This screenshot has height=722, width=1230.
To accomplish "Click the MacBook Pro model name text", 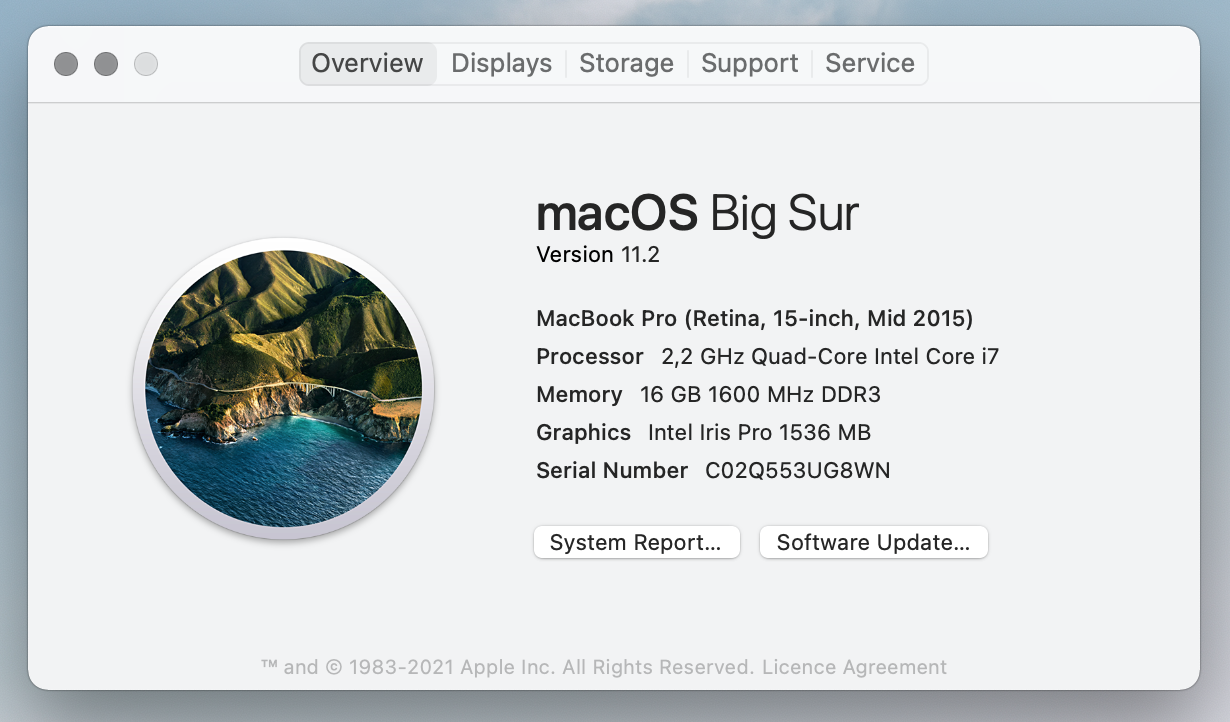I will pos(755,318).
